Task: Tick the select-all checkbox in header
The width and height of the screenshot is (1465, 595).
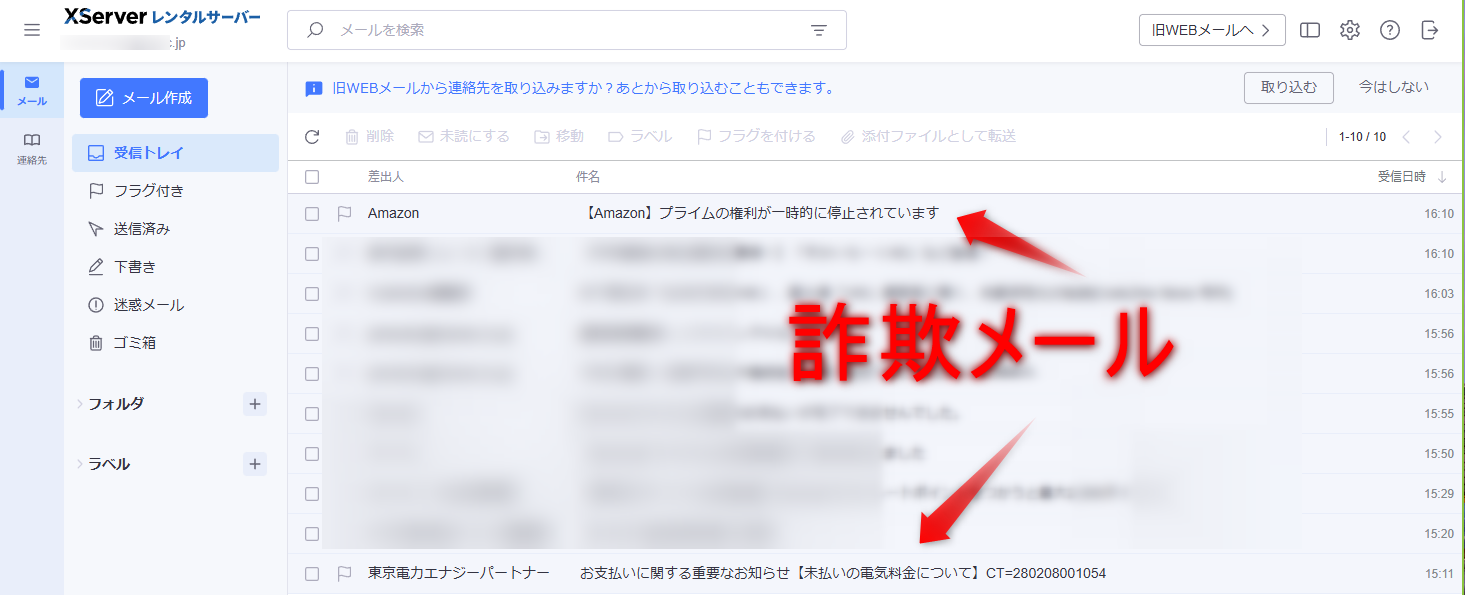Action: pyautogui.click(x=312, y=177)
